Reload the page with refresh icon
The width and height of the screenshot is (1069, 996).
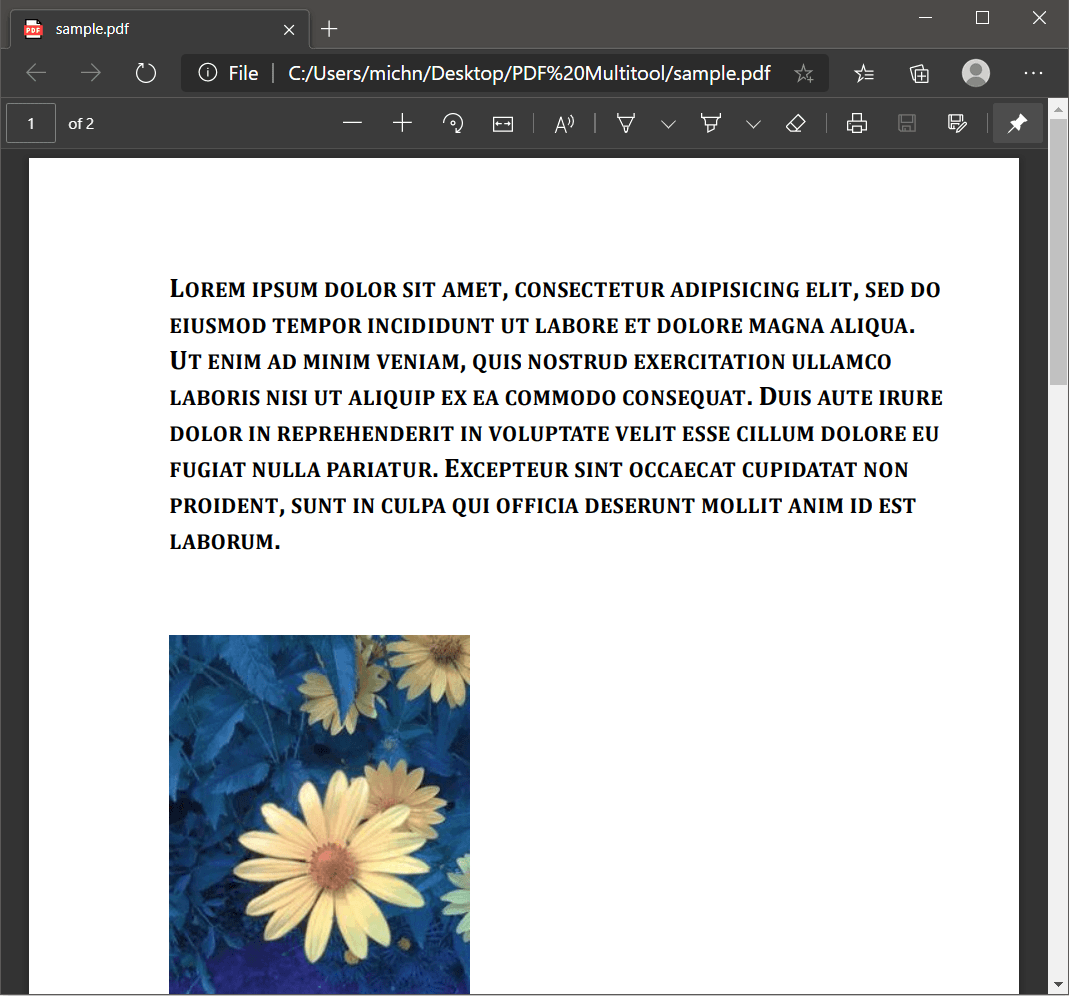(x=145, y=72)
